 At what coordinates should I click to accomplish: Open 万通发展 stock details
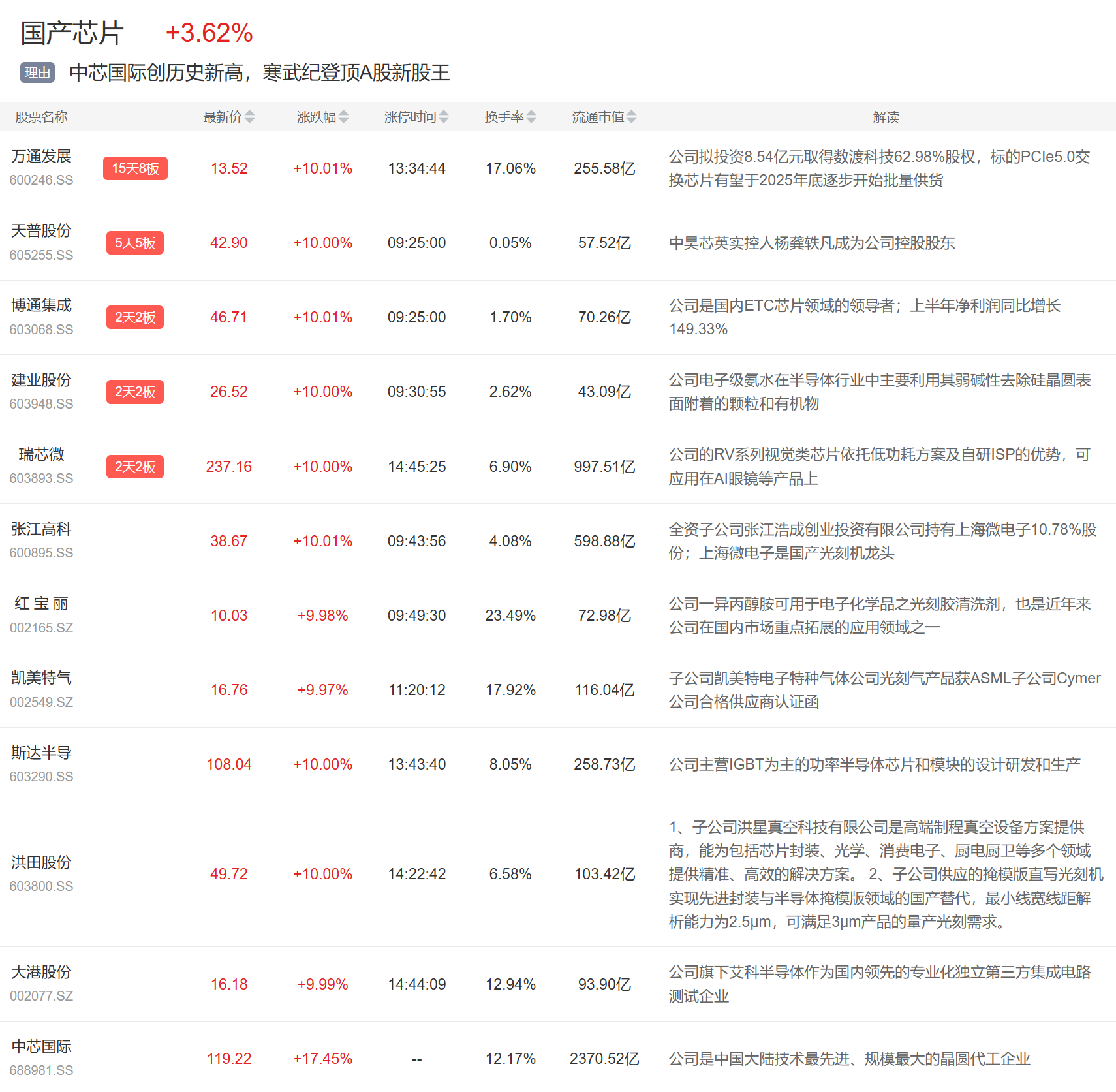click(41, 157)
